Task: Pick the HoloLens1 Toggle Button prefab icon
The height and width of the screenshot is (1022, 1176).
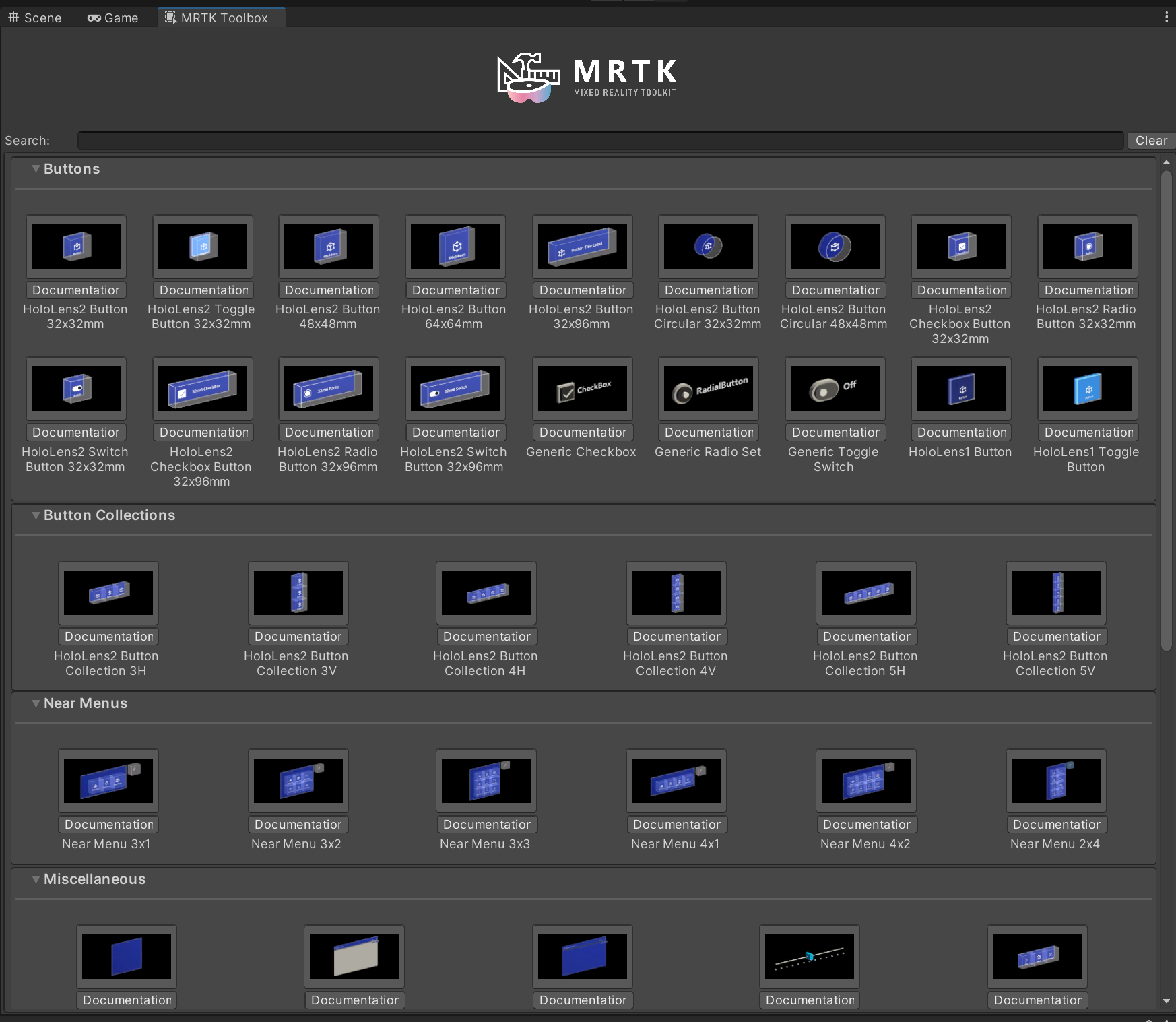Action: click(1088, 389)
